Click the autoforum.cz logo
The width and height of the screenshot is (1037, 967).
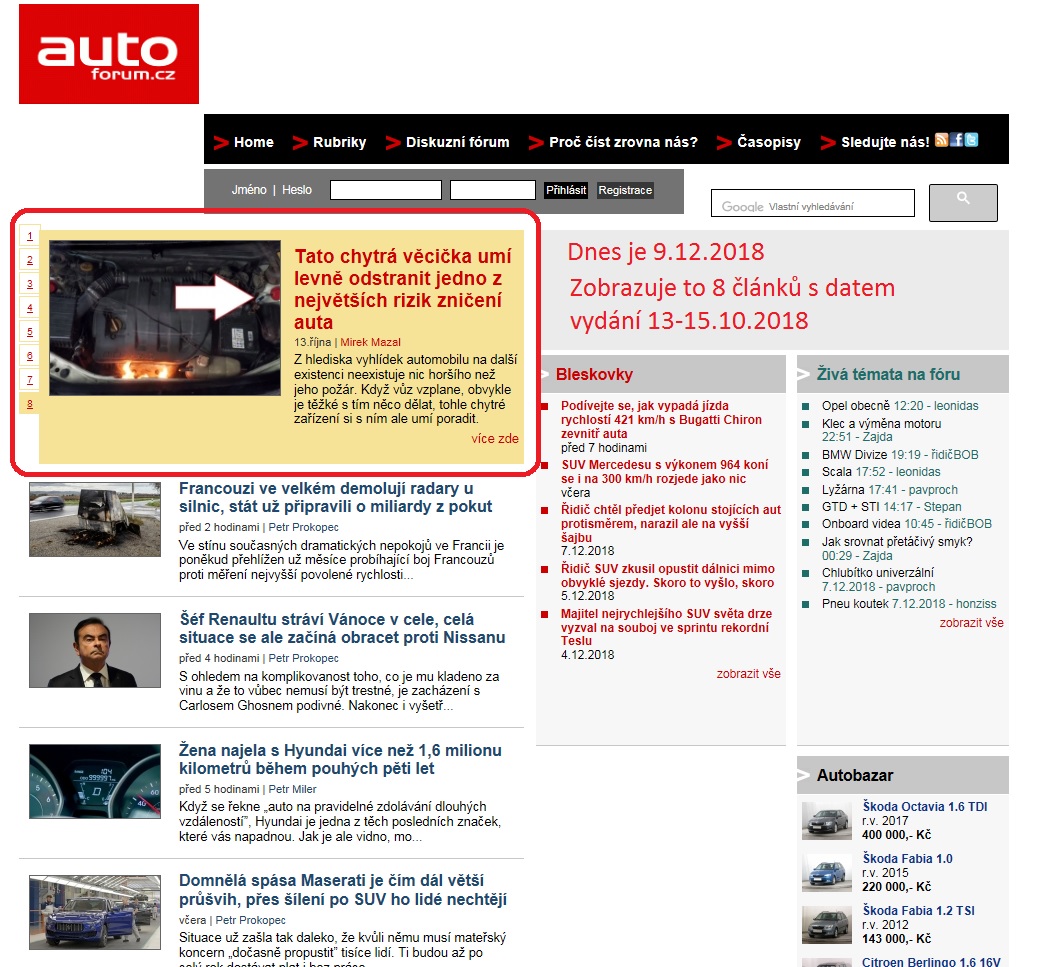pos(109,54)
